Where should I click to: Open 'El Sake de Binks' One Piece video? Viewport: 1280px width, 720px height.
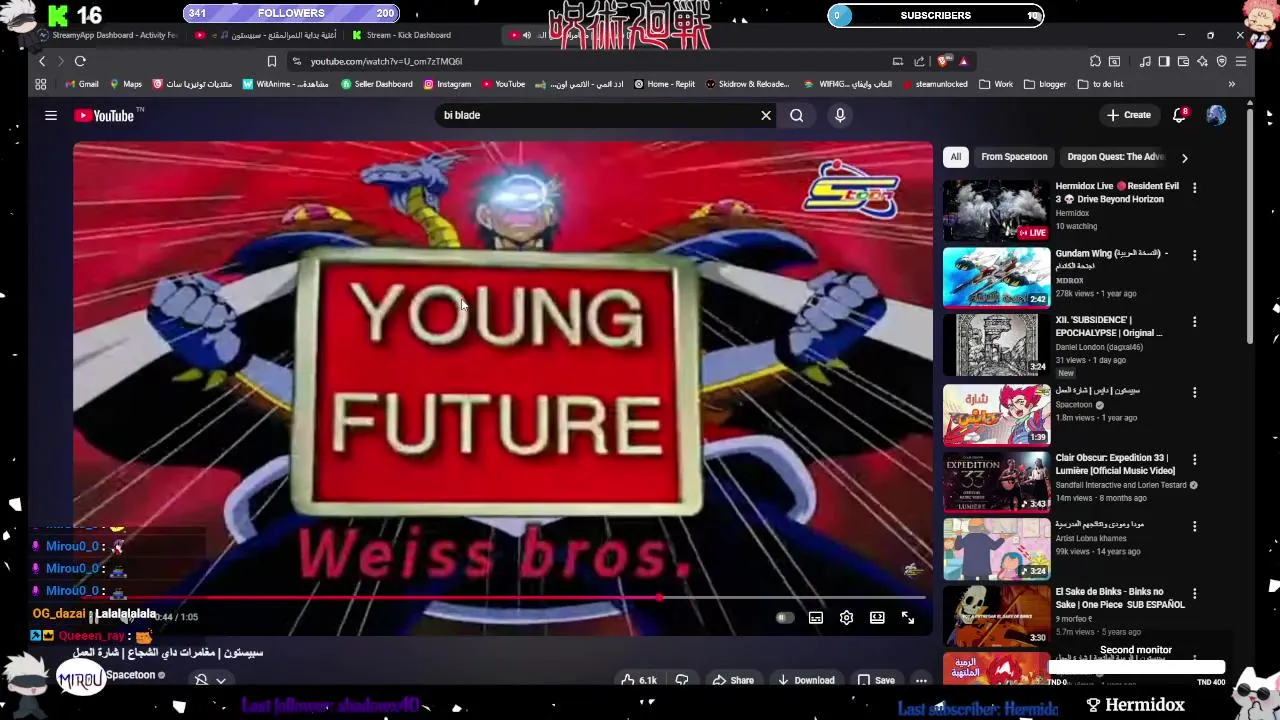pyautogui.click(x=996, y=615)
